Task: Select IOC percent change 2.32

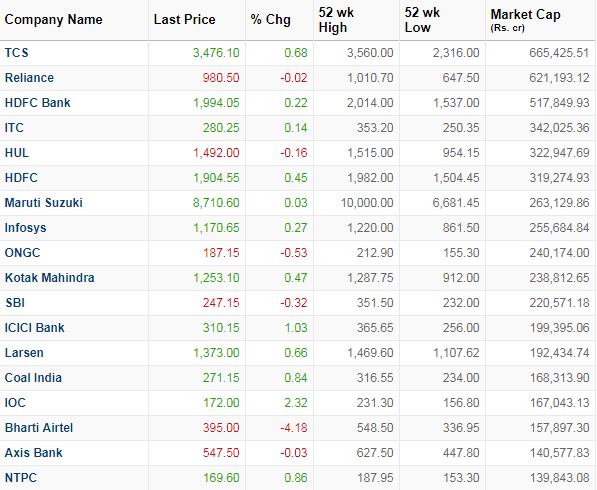Action: coord(296,403)
